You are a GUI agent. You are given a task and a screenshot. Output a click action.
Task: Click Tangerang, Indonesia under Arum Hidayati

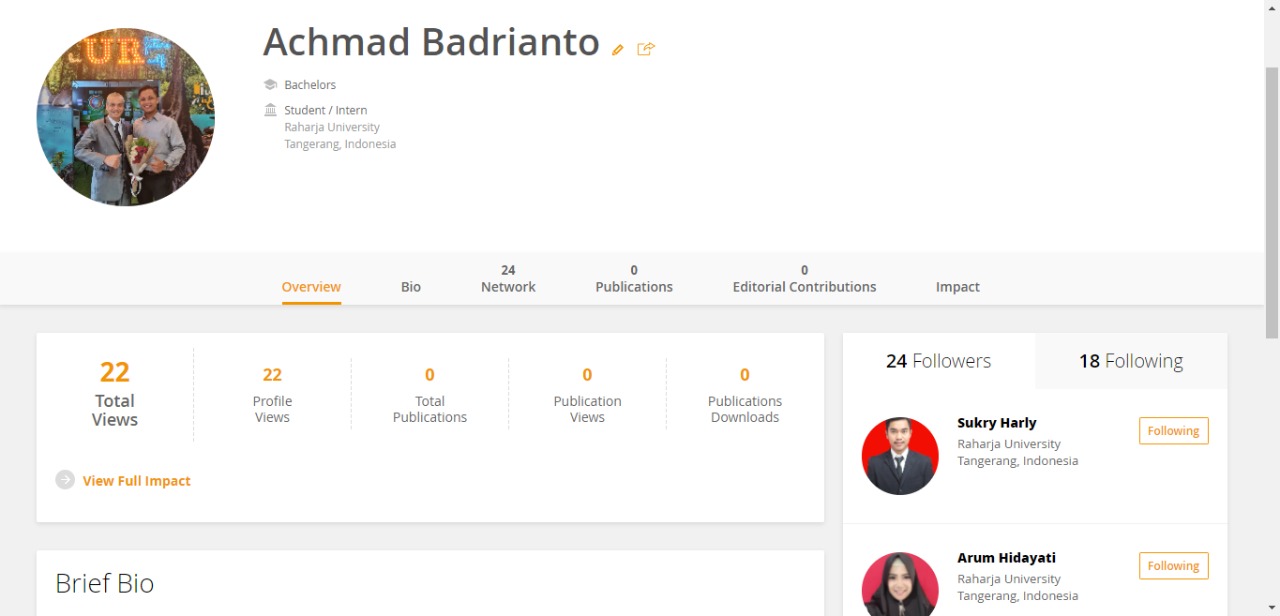1018,596
